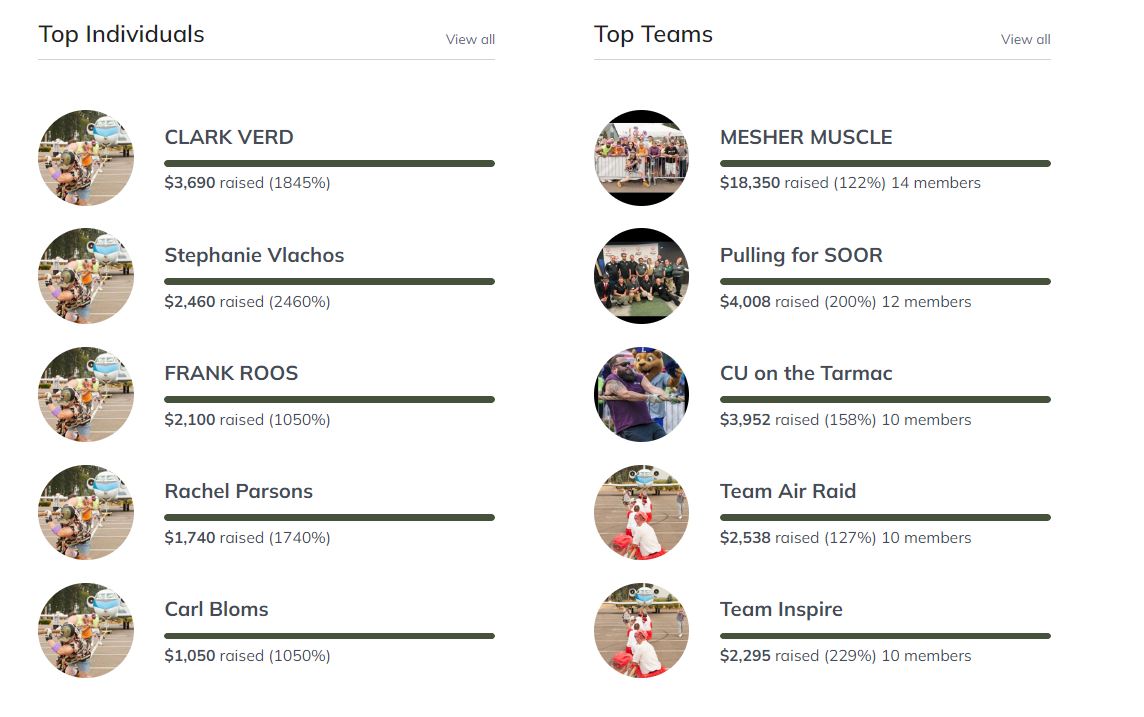Viewport: 1144px width, 717px height.
Task: Open Team Inspire name link
Action: 781,609
